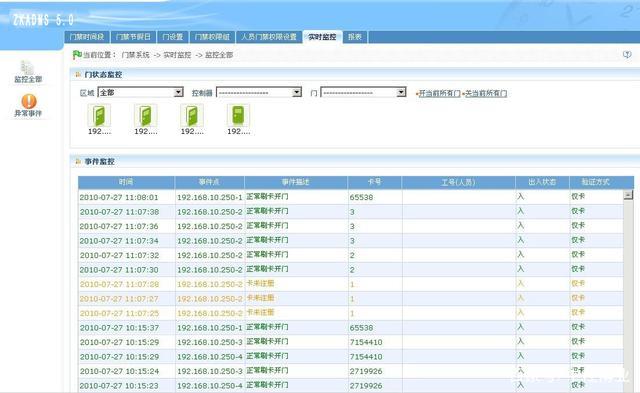Select the row timed 2010-07-27 11:08:01
The width and height of the screenshot is (640, 393).
[351, 197]
